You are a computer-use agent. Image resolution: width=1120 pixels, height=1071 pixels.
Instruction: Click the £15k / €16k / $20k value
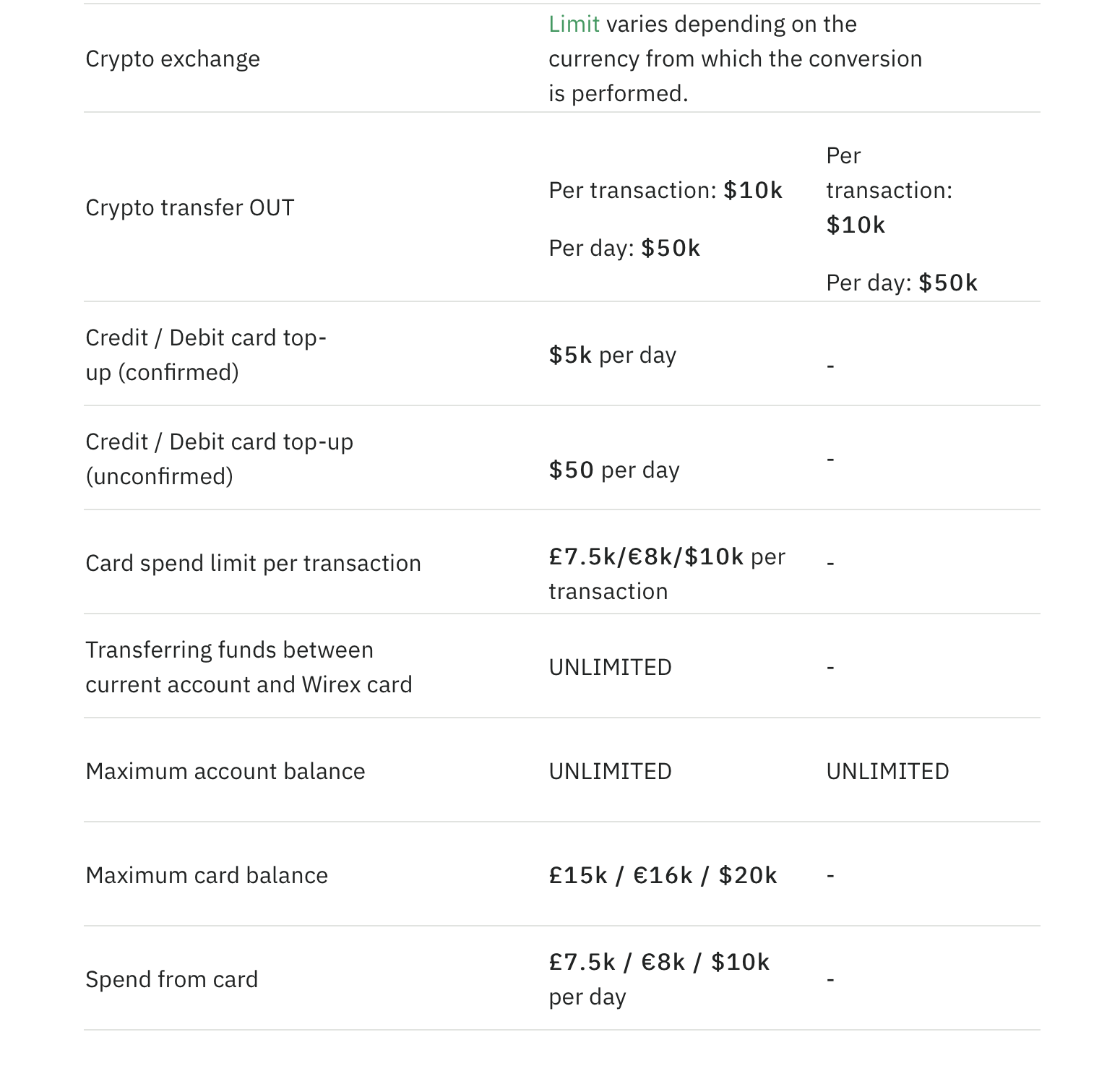coord(663,876)
